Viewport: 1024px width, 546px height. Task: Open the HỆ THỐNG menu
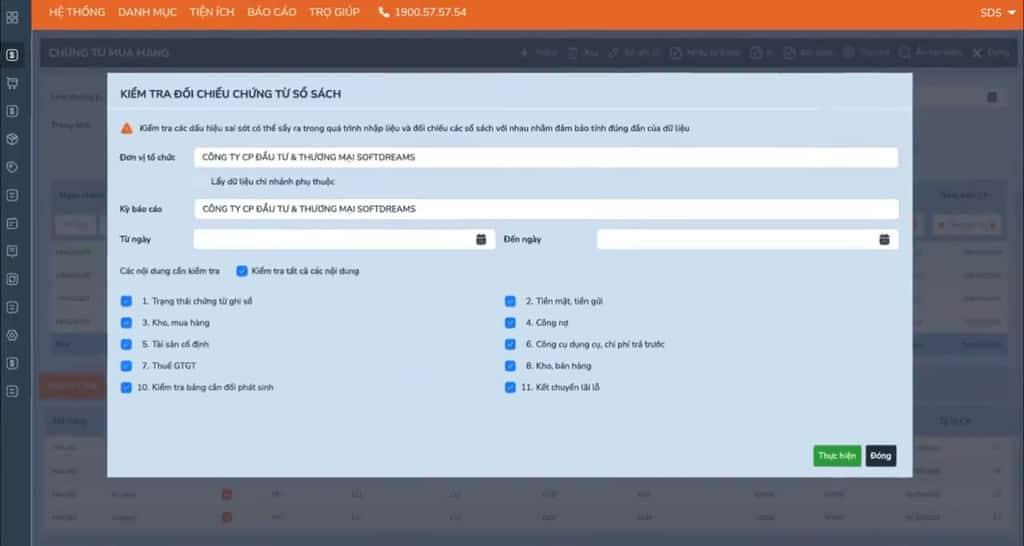click(x=77, y=12)
